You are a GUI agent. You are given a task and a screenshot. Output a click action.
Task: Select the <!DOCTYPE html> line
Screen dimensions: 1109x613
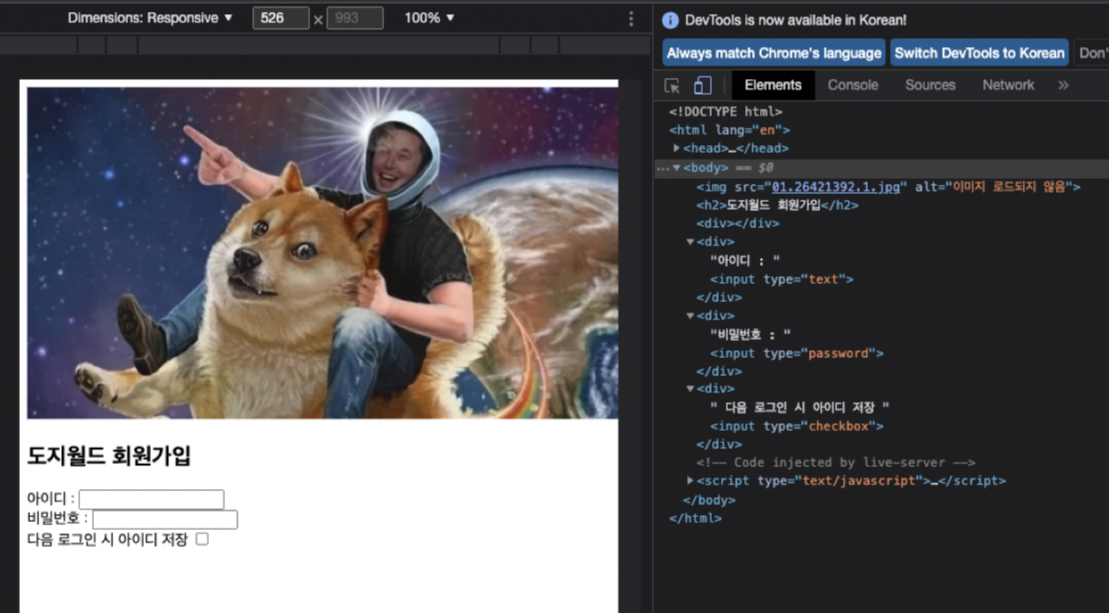pyautogui.click(x=726, y=112)
